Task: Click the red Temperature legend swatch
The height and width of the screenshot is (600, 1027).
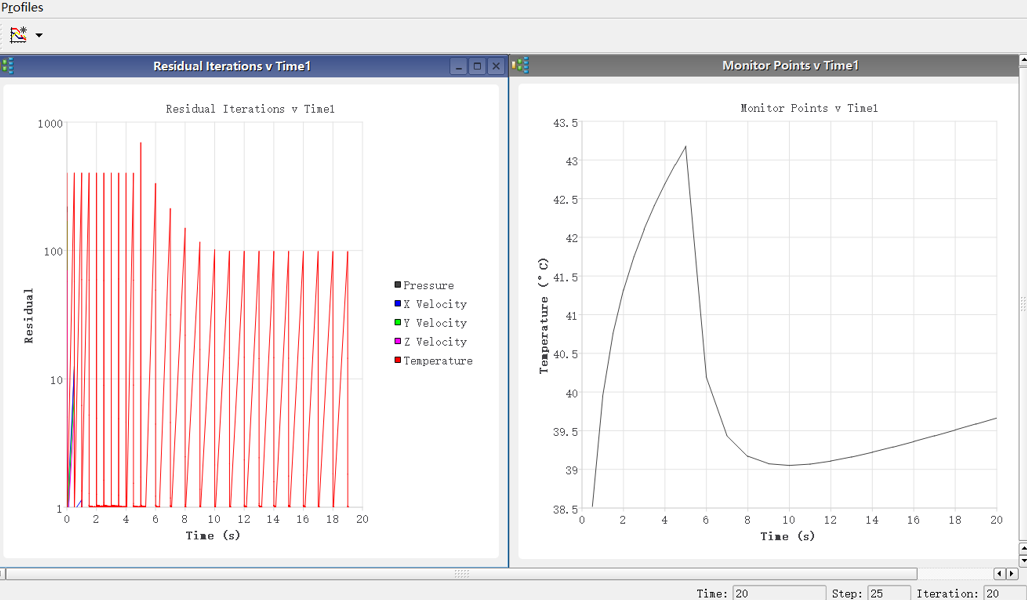Action: click(x=398, y=361)
